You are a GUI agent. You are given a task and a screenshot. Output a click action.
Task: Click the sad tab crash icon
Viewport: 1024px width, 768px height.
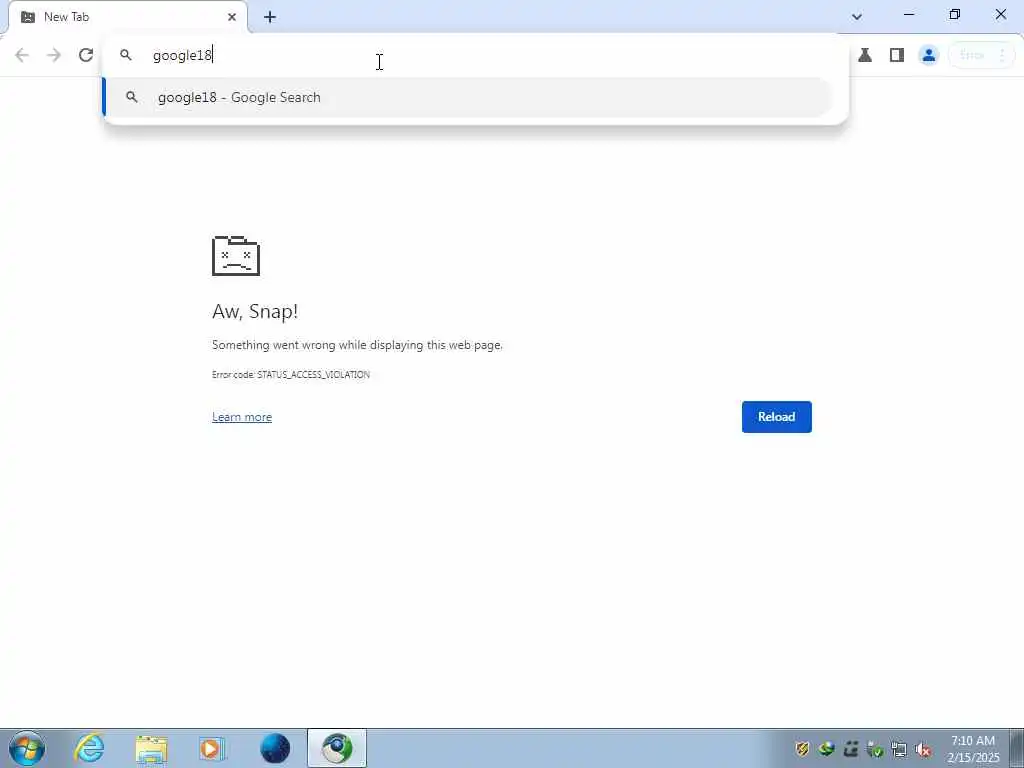coord(236,255)
